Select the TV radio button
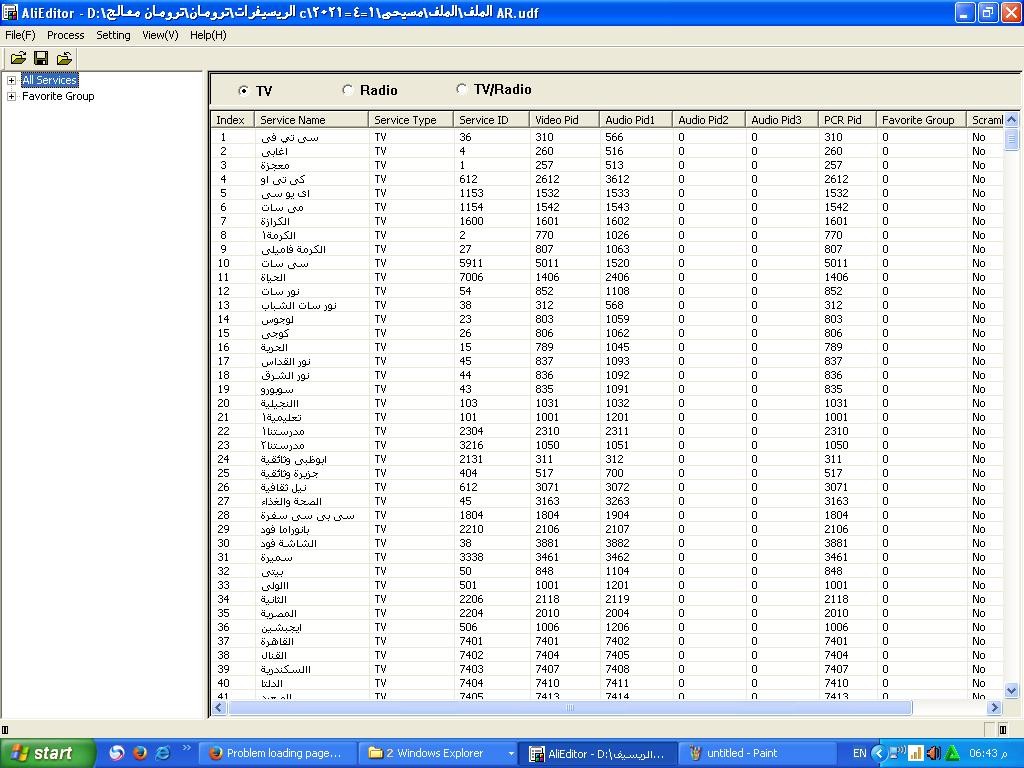This screenshot has height=768, width=1024. click(244, 91)
